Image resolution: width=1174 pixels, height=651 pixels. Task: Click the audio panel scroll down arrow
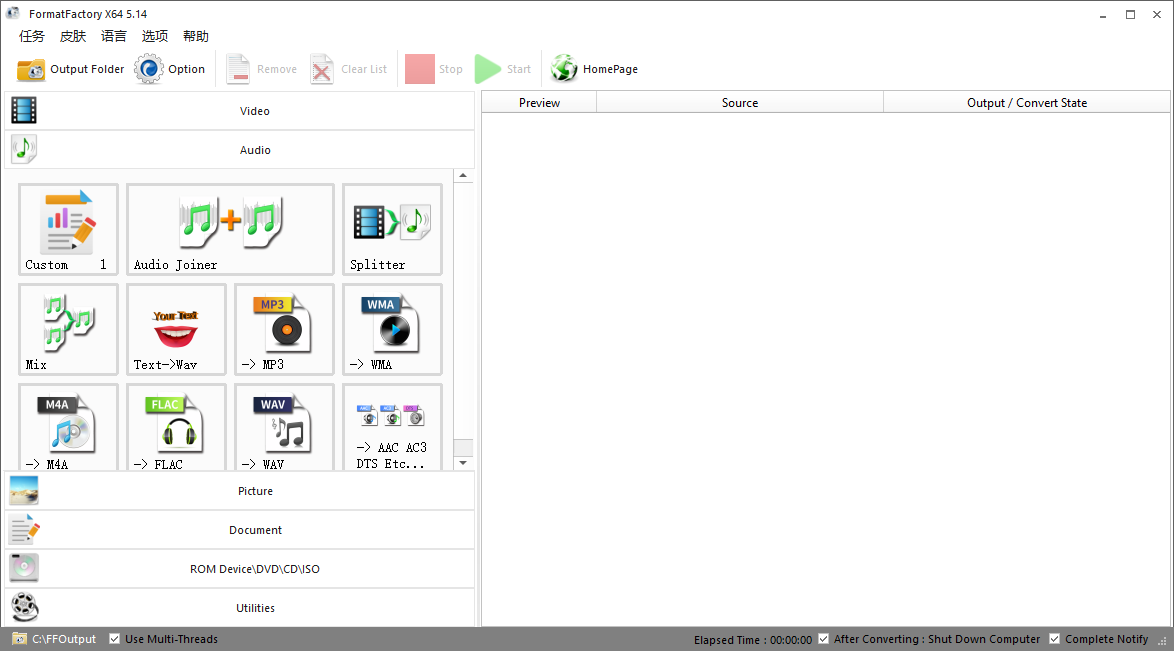coord(463,463)
